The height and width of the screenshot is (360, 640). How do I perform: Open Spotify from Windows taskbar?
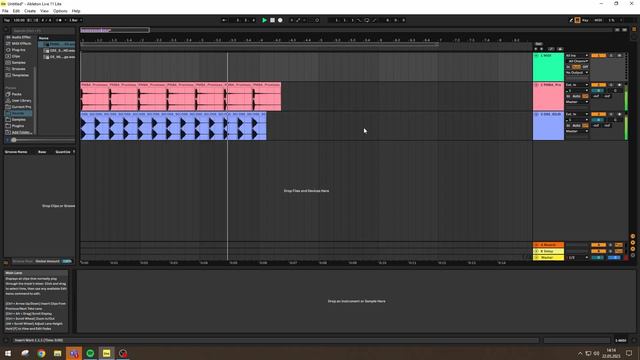click(x=90, y=353)
